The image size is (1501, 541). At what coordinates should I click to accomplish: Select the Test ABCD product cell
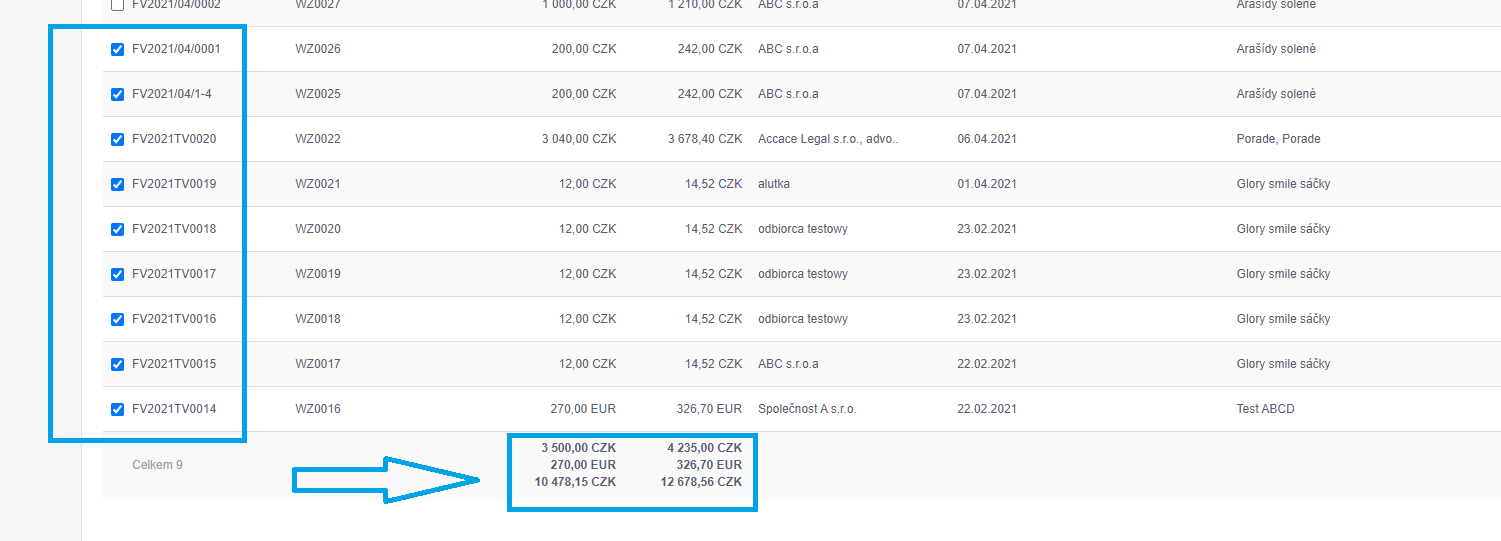pyautogui.click(x=1265, y=409)
